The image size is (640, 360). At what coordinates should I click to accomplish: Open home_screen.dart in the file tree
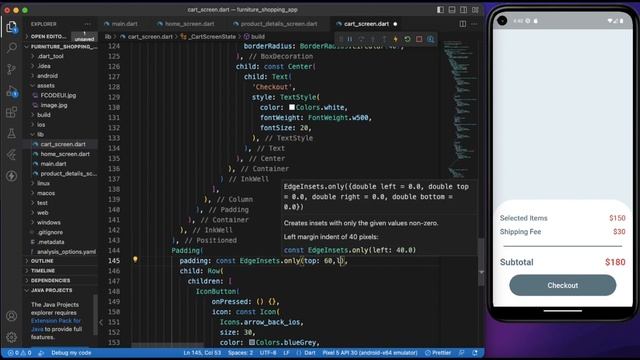[x=65, y=154]
